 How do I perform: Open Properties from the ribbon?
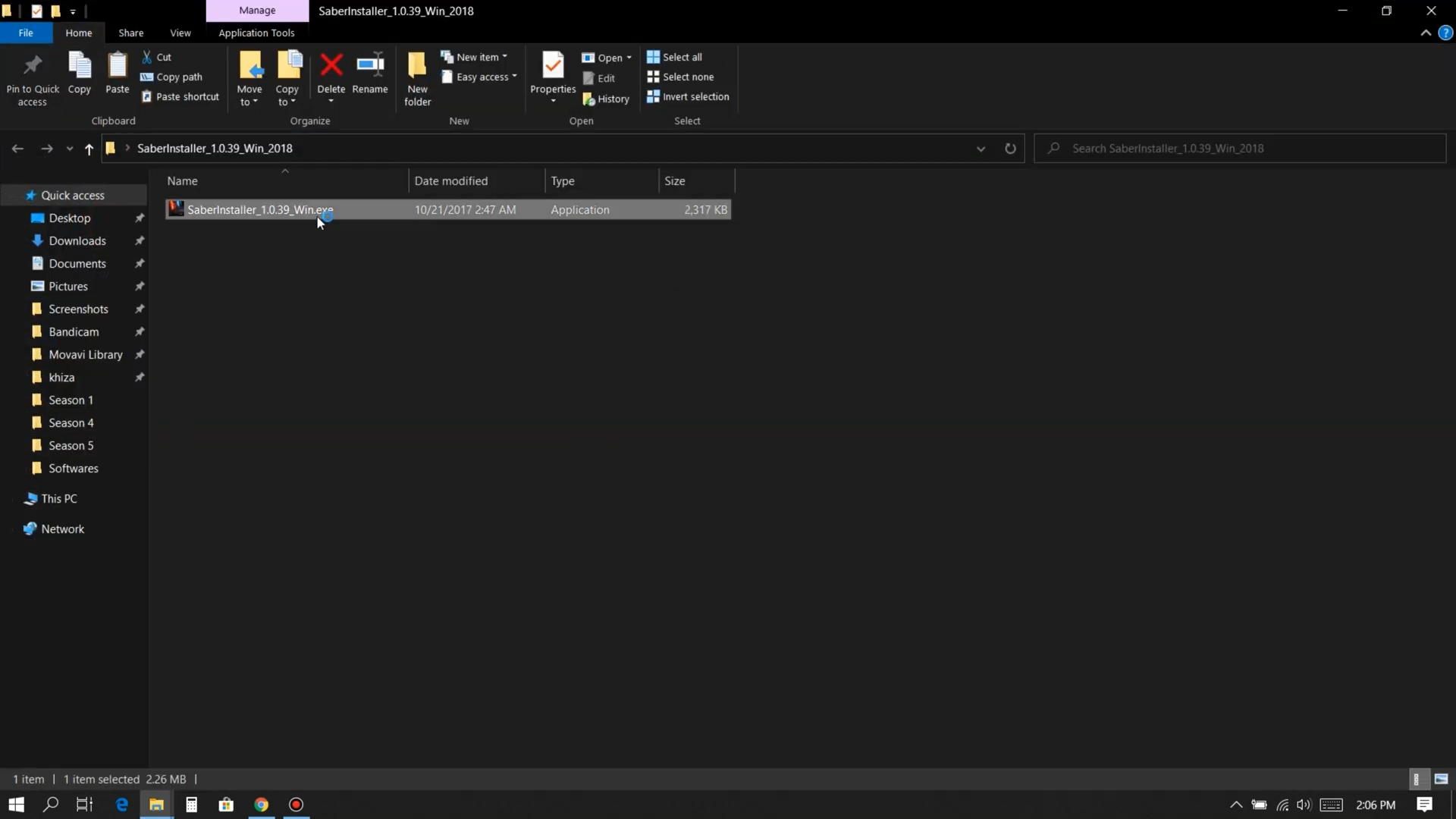553,67
